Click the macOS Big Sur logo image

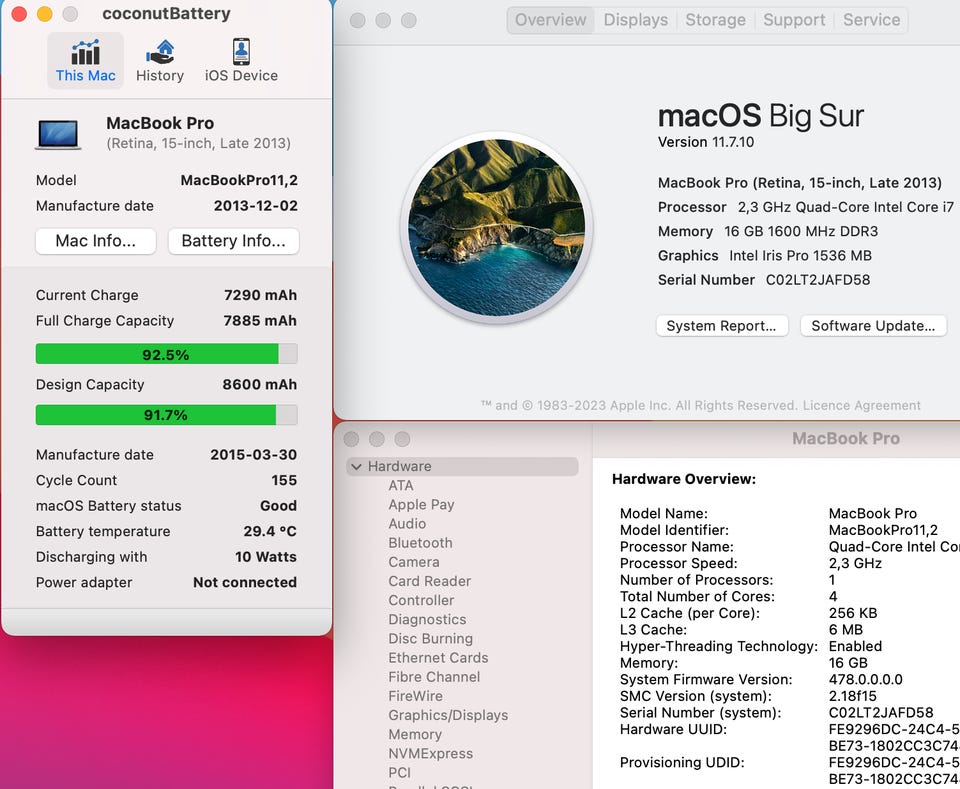497,228
